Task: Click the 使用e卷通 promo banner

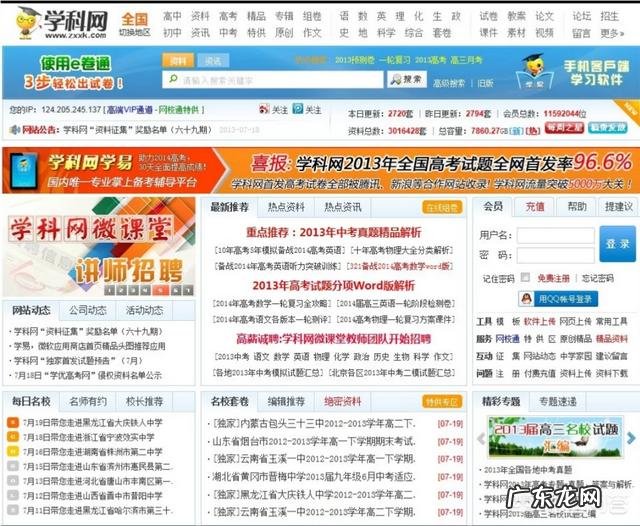Action: [75, 73]
